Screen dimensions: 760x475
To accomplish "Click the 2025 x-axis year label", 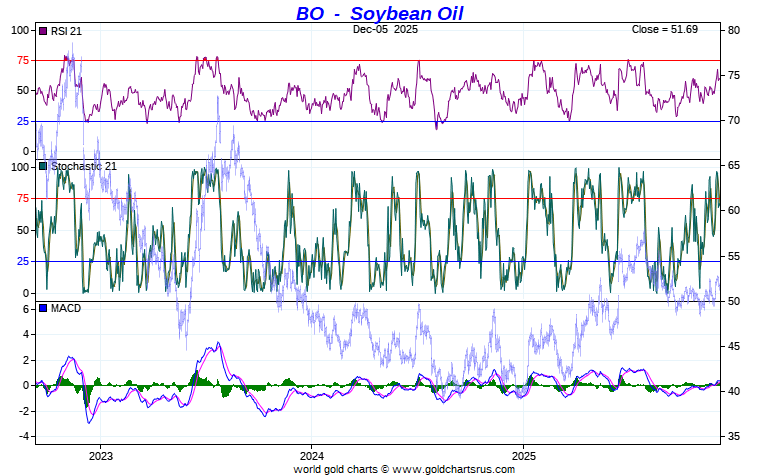I will point(524,456).
